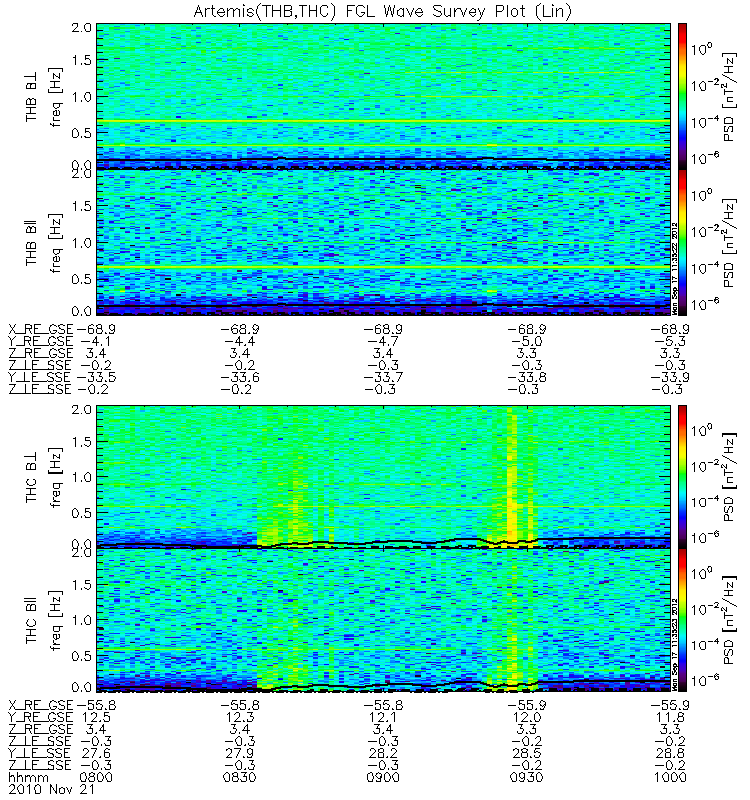Click the Y_LE_SSE value '-33.5'
This screenshot has width=750, height=800.
[96, 378]
